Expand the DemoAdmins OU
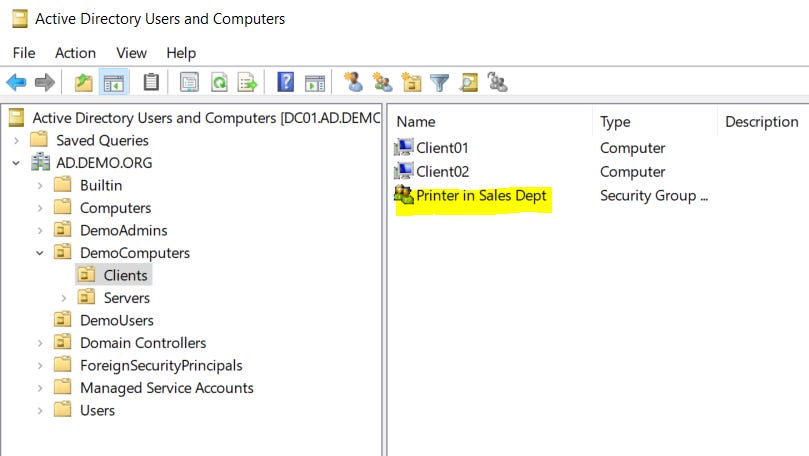The height and width of the screenshot is (456, 809). (x=40, y=231)
